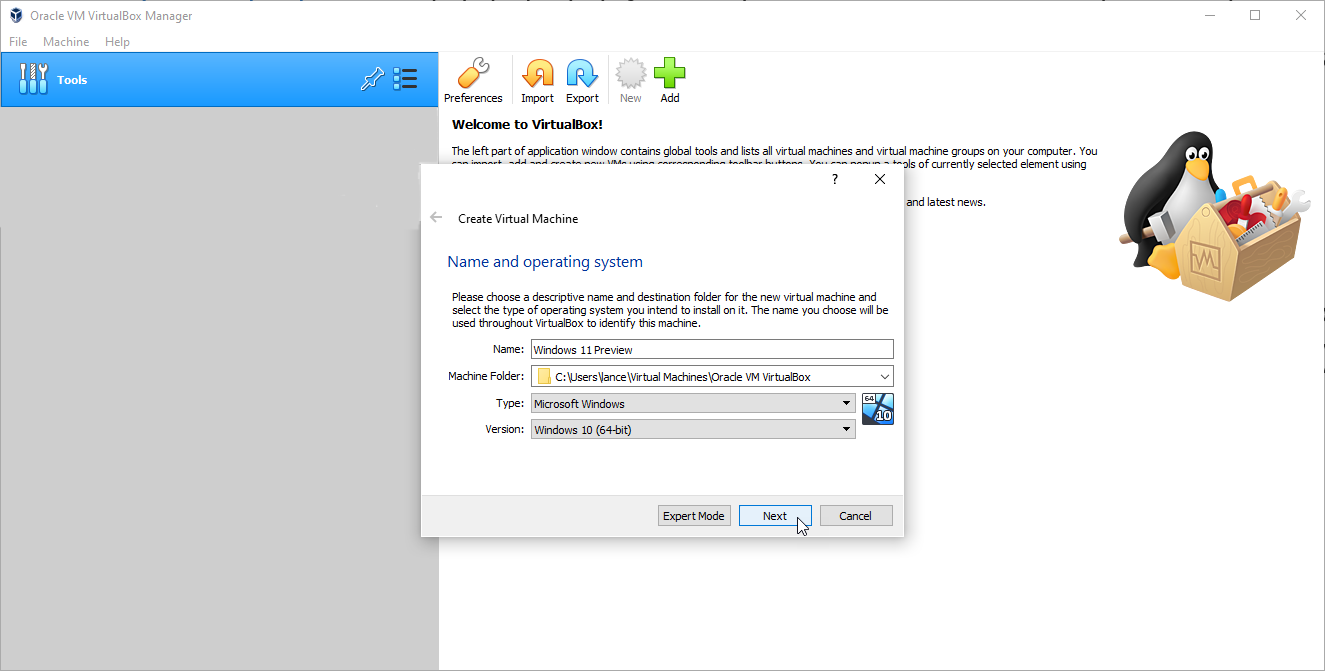Click the pin icon on the Tools row

point(372,80)
